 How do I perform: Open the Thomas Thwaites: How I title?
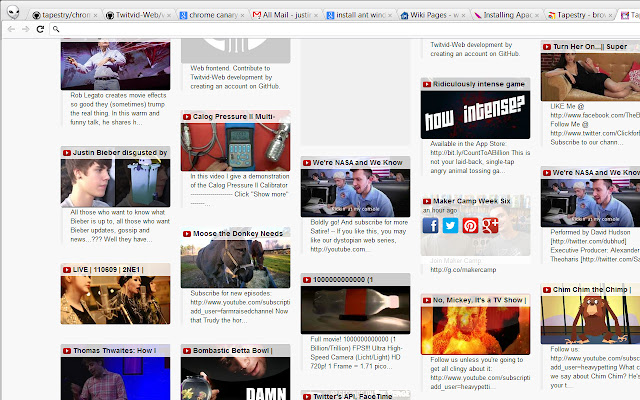point(115,351)
